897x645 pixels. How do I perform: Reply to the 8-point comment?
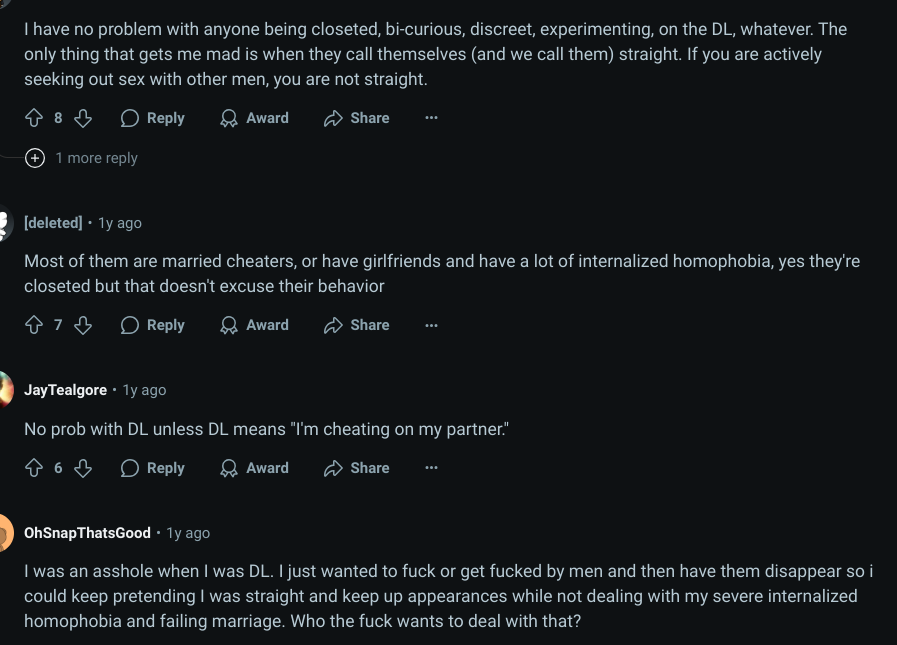coord(153,118)
